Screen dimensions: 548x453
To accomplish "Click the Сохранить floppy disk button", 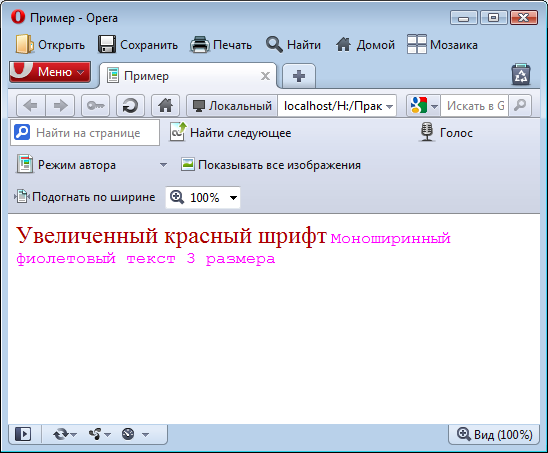I will pos(138,45).
